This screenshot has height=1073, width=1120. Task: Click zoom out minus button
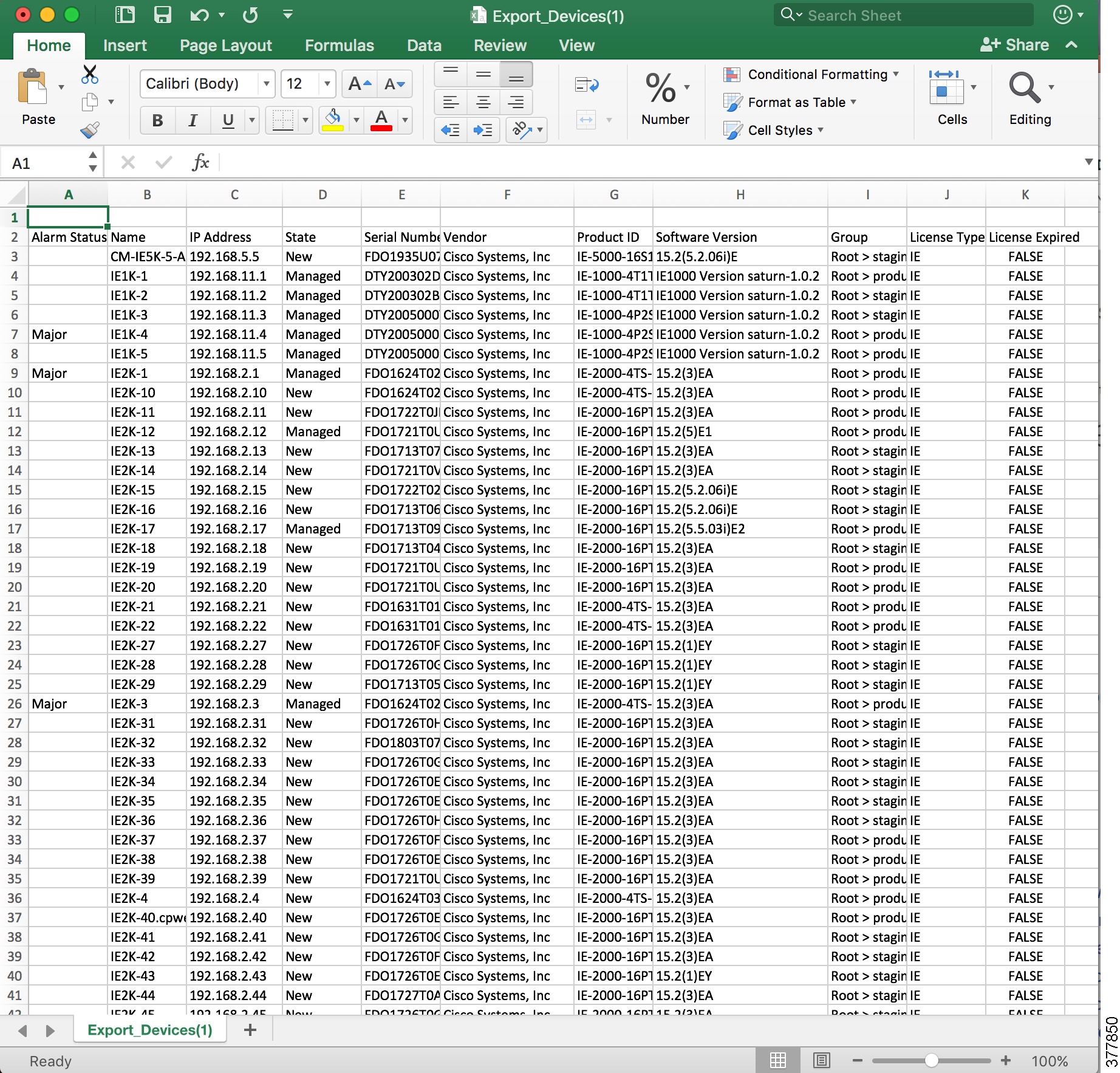point(858,1060)
